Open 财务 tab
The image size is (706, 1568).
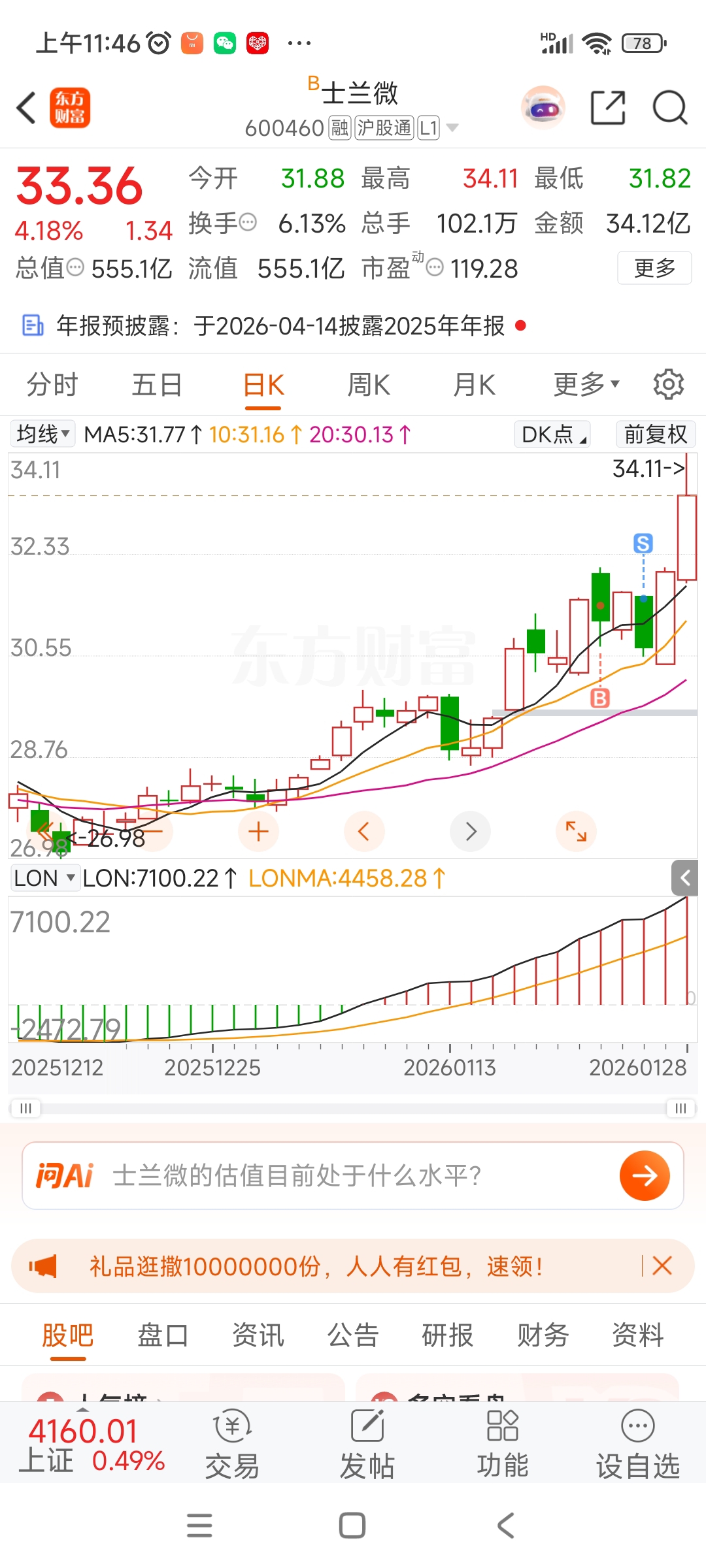coord(543,1335)
